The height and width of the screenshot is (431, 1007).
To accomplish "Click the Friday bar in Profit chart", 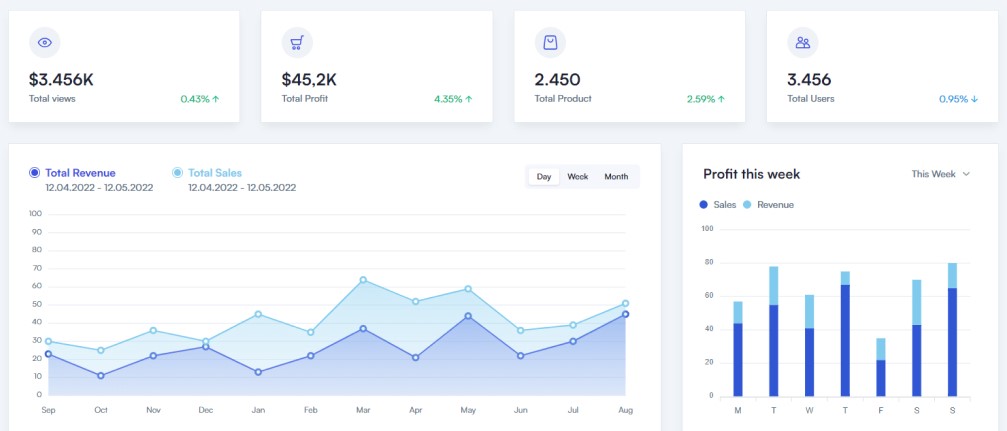I will pyautogui.click(x=881, y=368).
